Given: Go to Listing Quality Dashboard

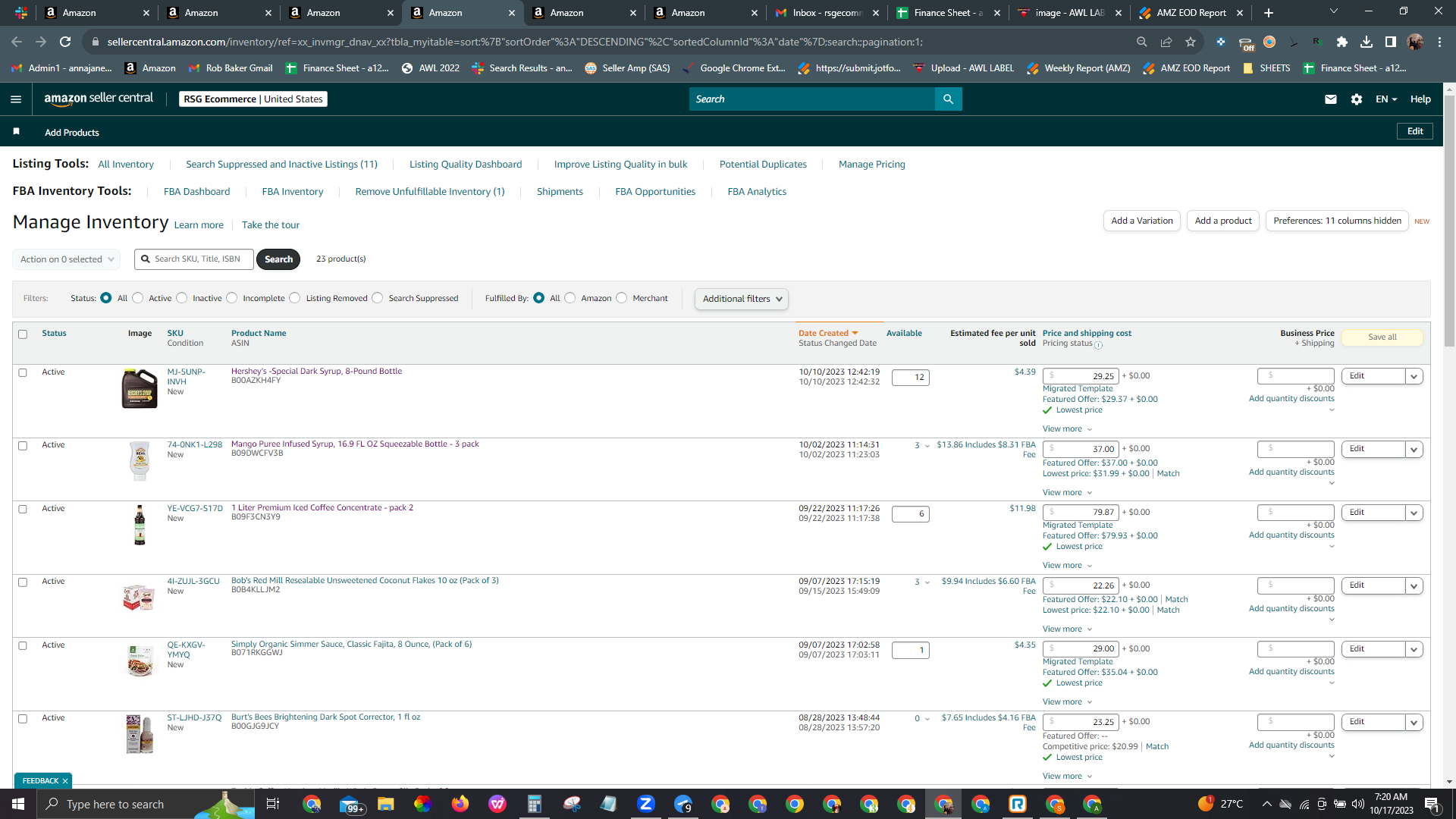Looking at the screenshot, I should coord(466,165).
